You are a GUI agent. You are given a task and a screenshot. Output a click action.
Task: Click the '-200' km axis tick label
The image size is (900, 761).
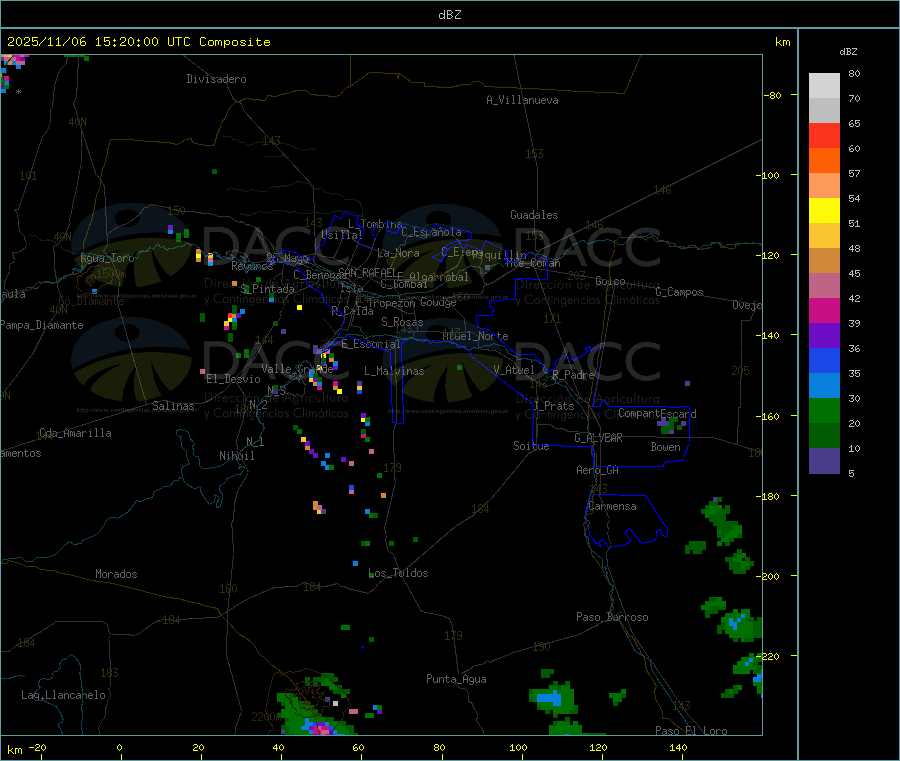767,576
